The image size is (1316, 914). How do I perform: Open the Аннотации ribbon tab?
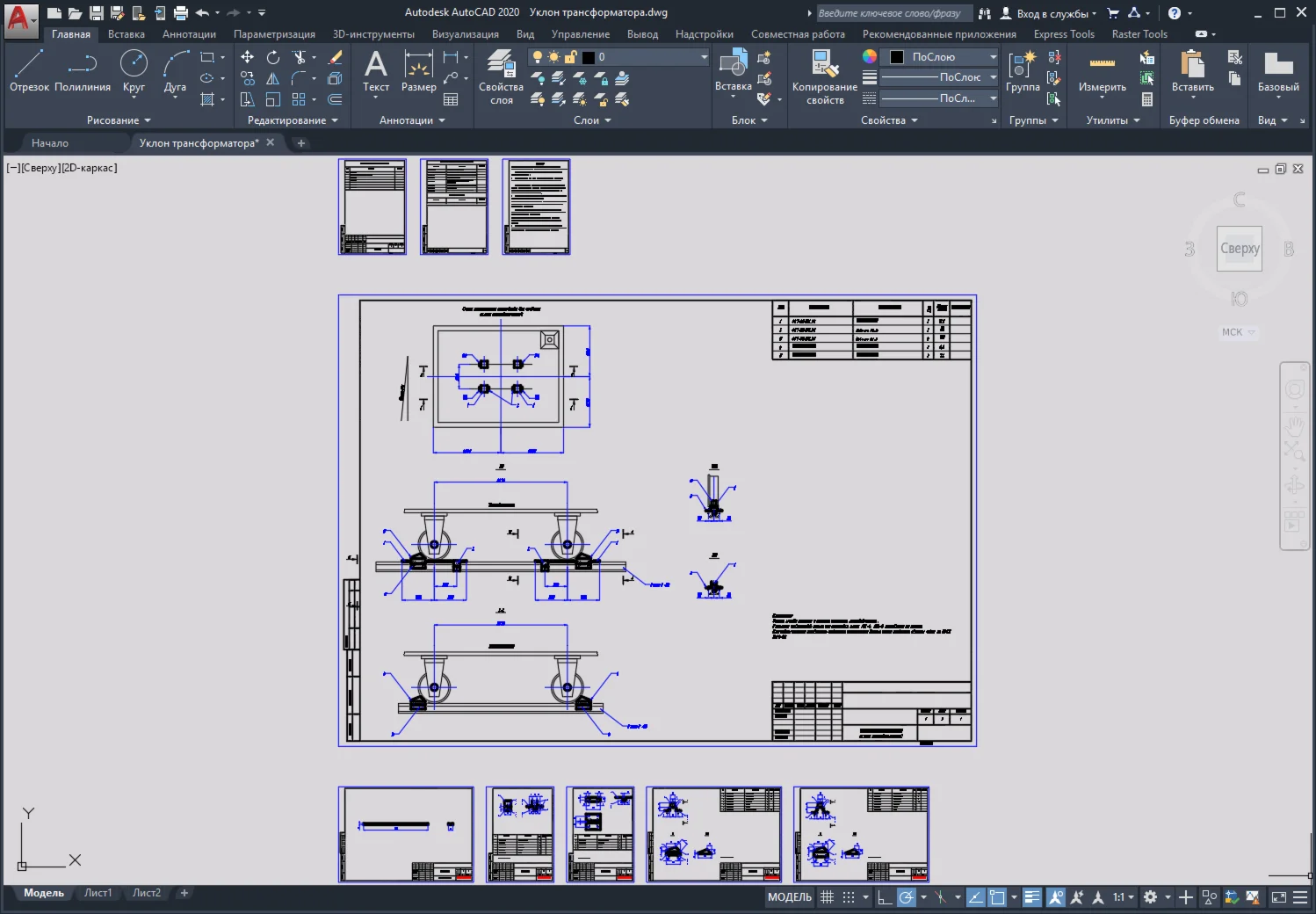(189, 34)
